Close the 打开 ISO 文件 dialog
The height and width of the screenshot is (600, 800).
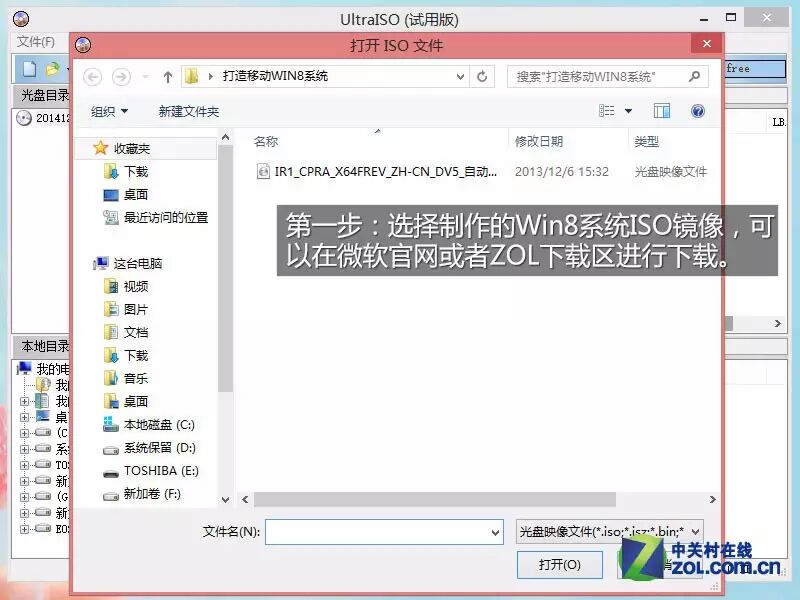click(707, 44)
